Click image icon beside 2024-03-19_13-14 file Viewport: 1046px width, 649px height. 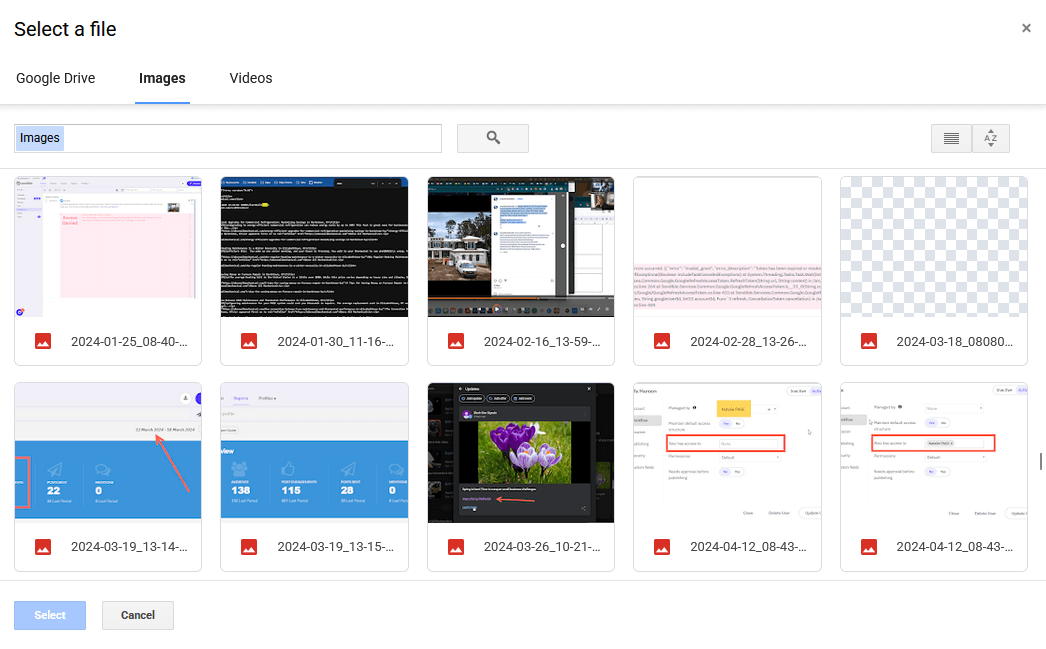click(x=43, y=547)
